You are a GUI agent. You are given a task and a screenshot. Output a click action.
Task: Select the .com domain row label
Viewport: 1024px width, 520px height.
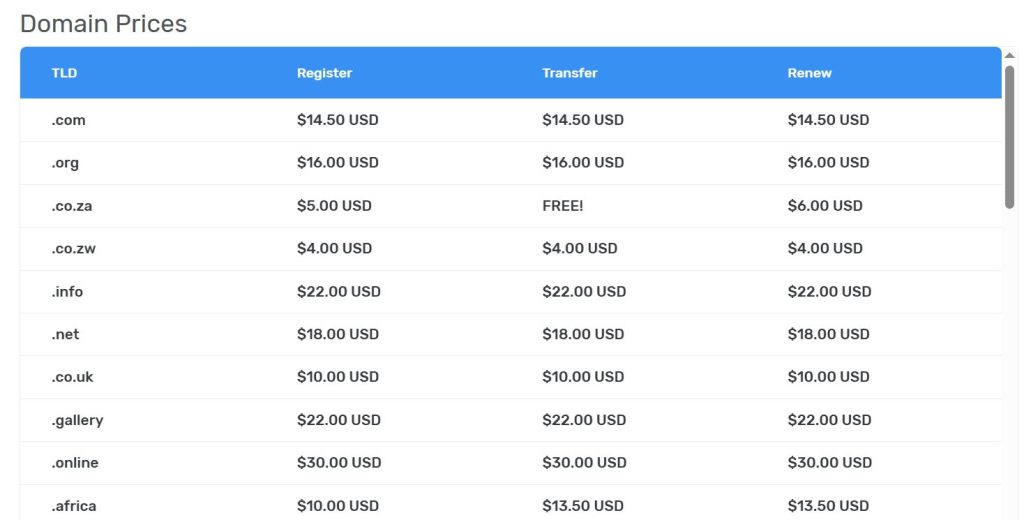click(69, 120)
